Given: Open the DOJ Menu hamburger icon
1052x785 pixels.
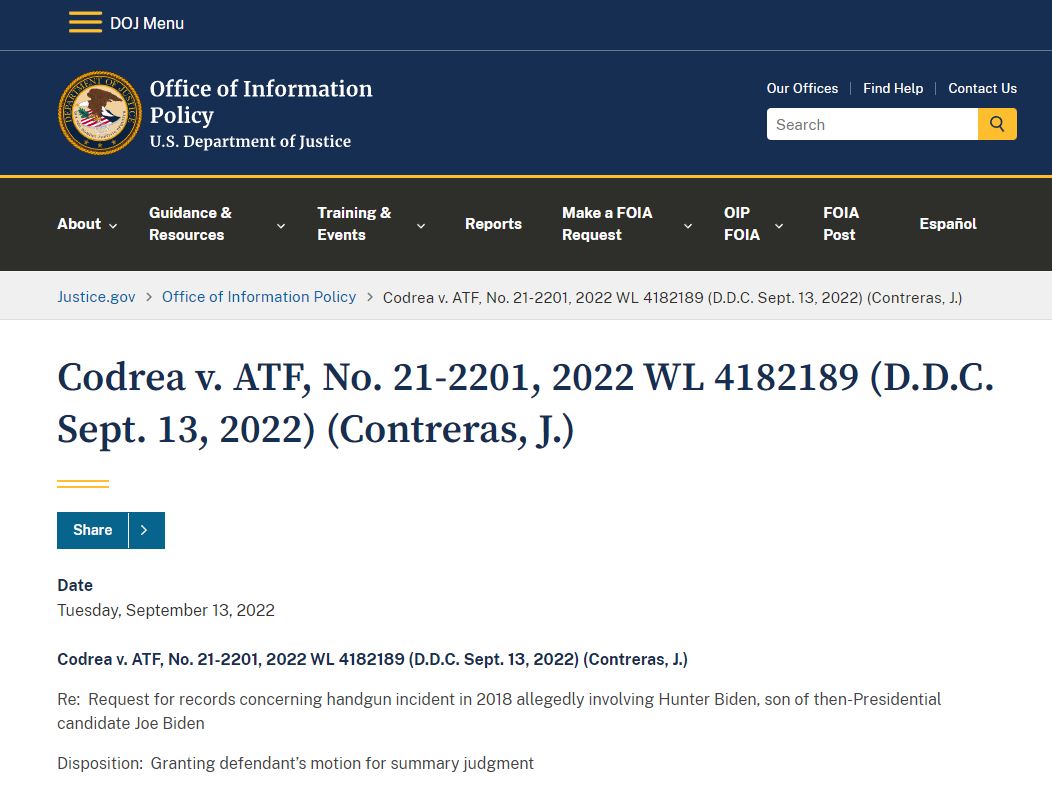Looking at the screenshot, I should pyautogui.click(x=85, y=23).
